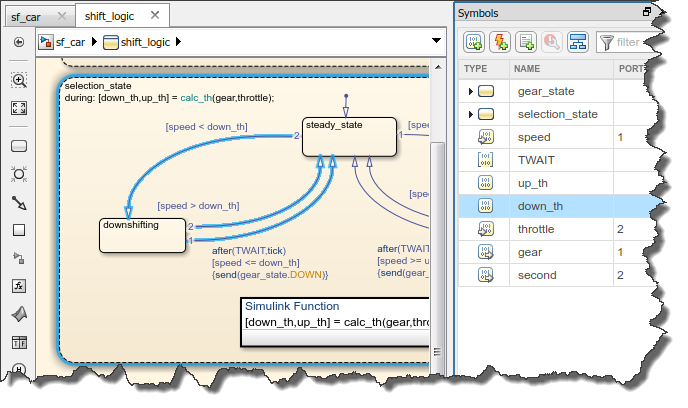
Task: Click sf_car in the breadcrumb path
Action: [70, 42]
